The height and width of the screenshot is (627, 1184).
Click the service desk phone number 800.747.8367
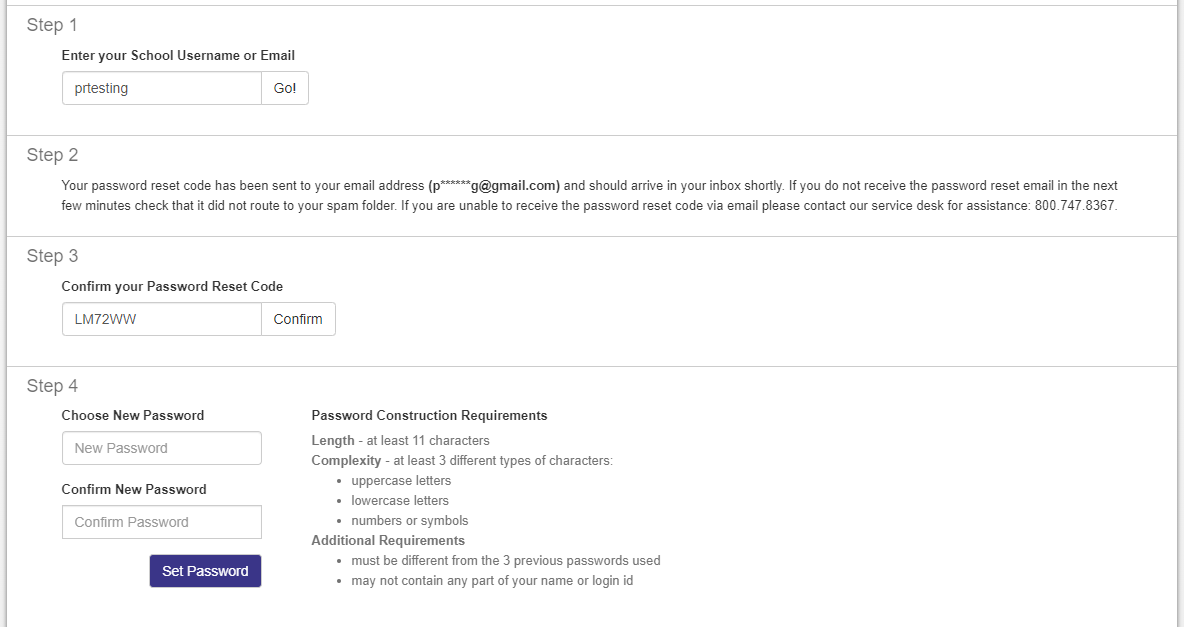point(1072,205)
